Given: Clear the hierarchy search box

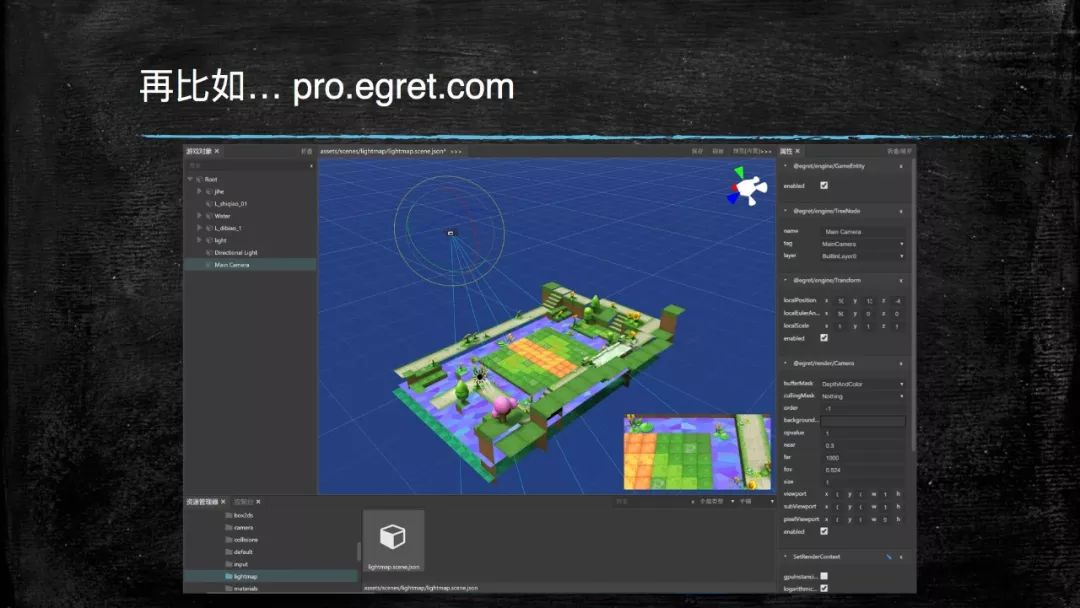Looking at the screenshot, I should [x=311, y=166].
